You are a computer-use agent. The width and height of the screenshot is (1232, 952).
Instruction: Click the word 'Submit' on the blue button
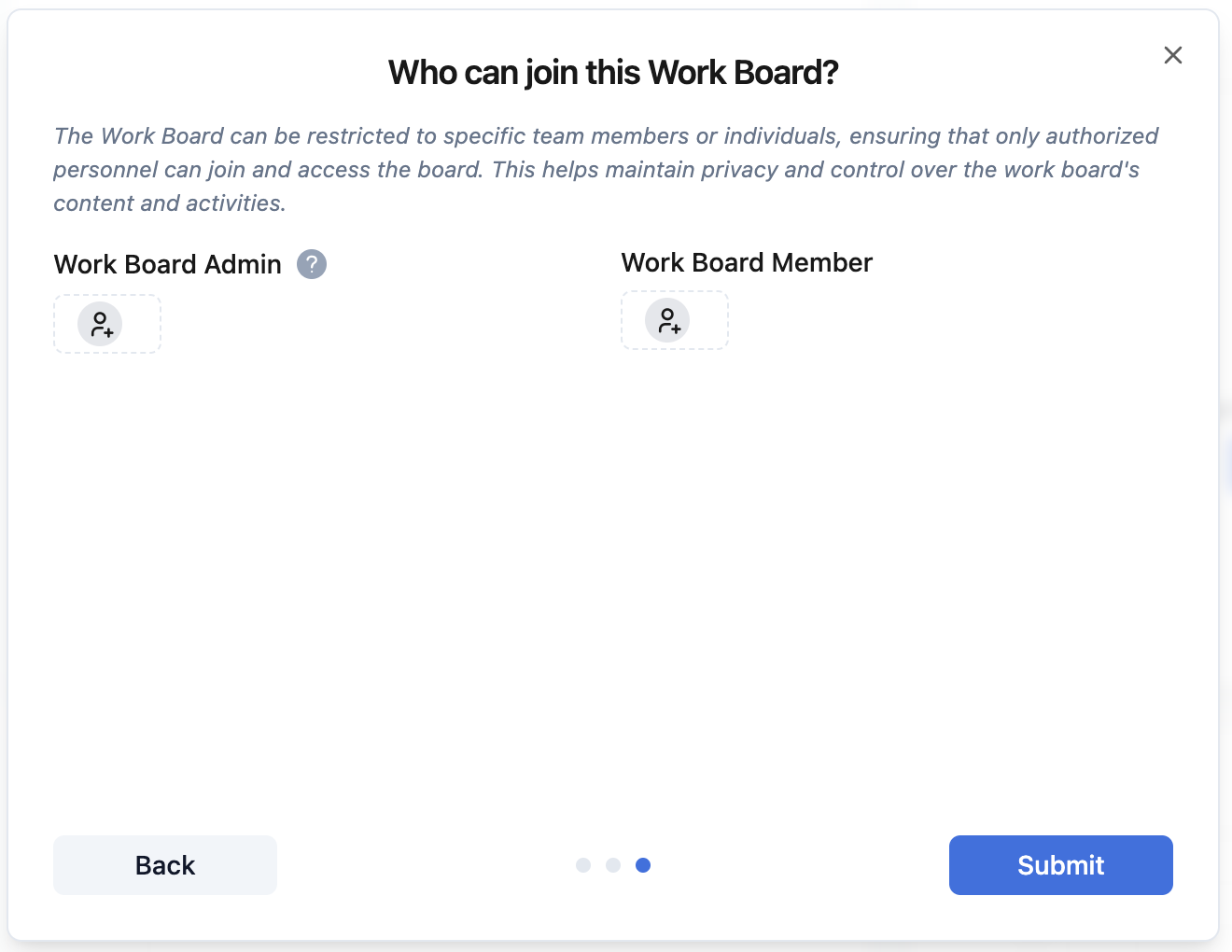(1060, 865)
